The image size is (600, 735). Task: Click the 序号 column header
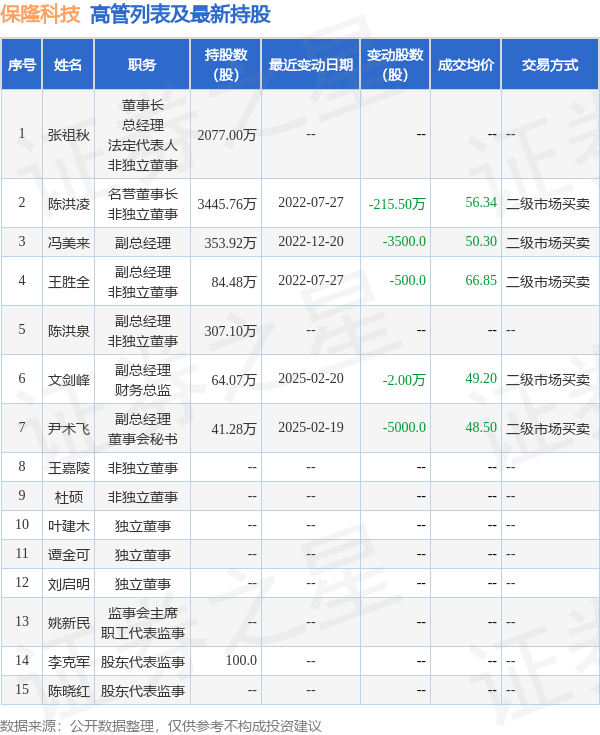pos(21,65)
